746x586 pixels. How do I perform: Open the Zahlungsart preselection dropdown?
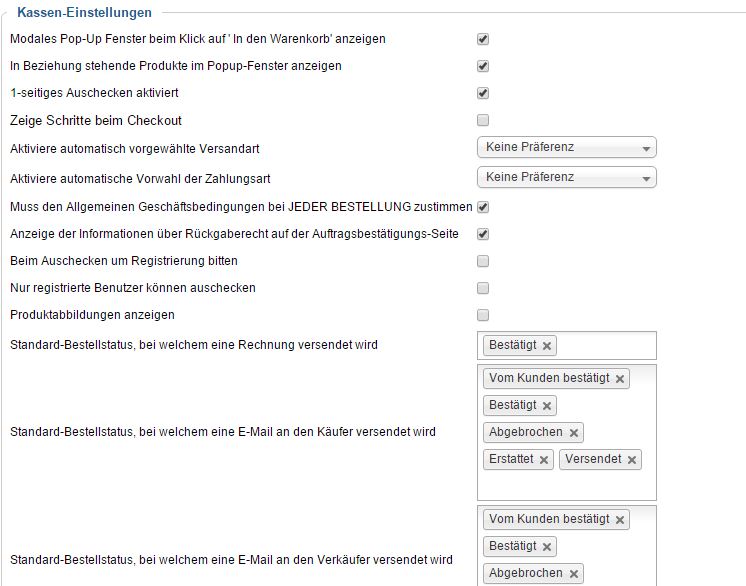point(566,177)
